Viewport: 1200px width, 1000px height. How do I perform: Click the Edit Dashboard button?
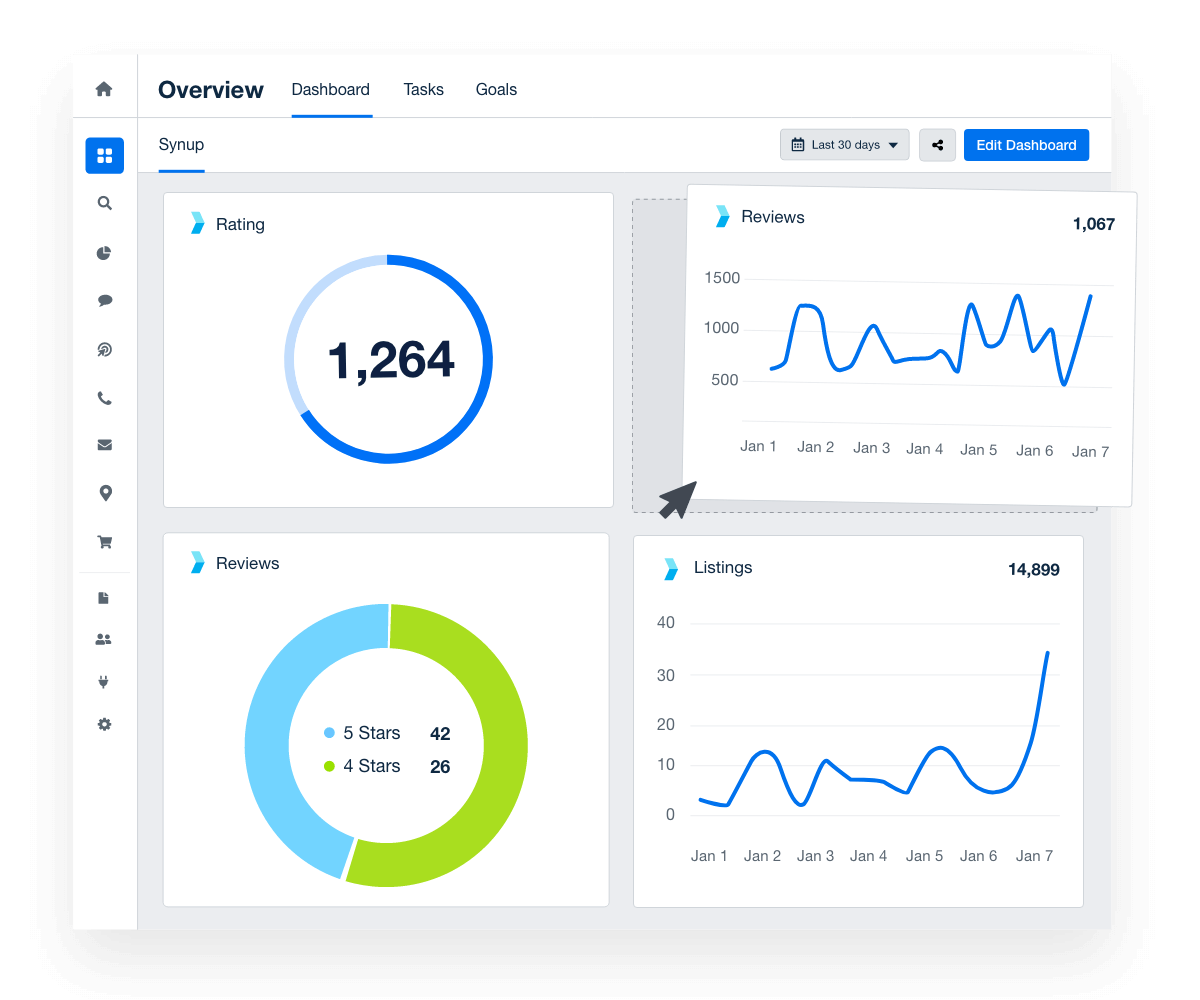1026,144
